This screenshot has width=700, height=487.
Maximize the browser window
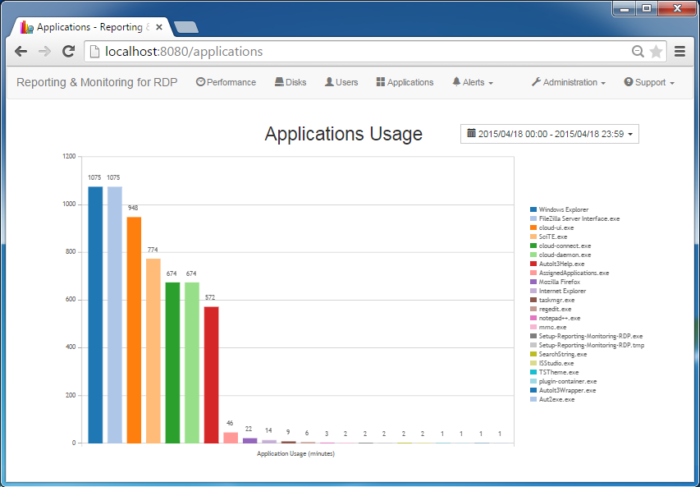point(647,9)
